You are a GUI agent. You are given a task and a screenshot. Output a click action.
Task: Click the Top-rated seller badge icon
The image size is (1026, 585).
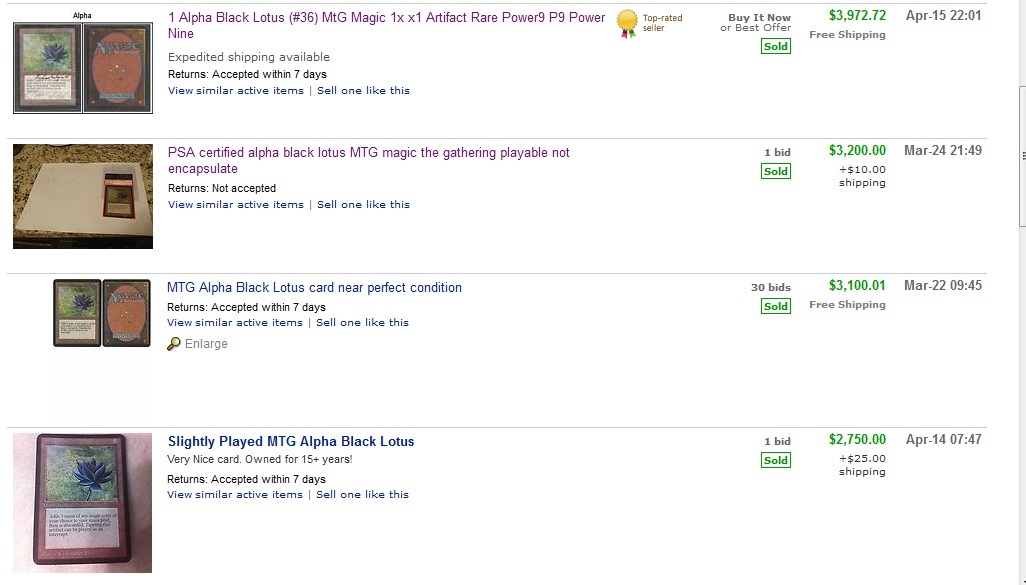click(x=627, y=23)
